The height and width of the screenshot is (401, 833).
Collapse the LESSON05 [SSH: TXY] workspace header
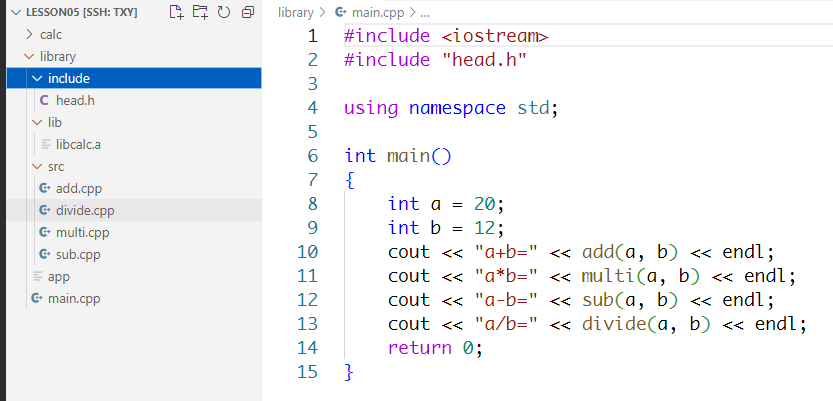(x=74, y=12)
